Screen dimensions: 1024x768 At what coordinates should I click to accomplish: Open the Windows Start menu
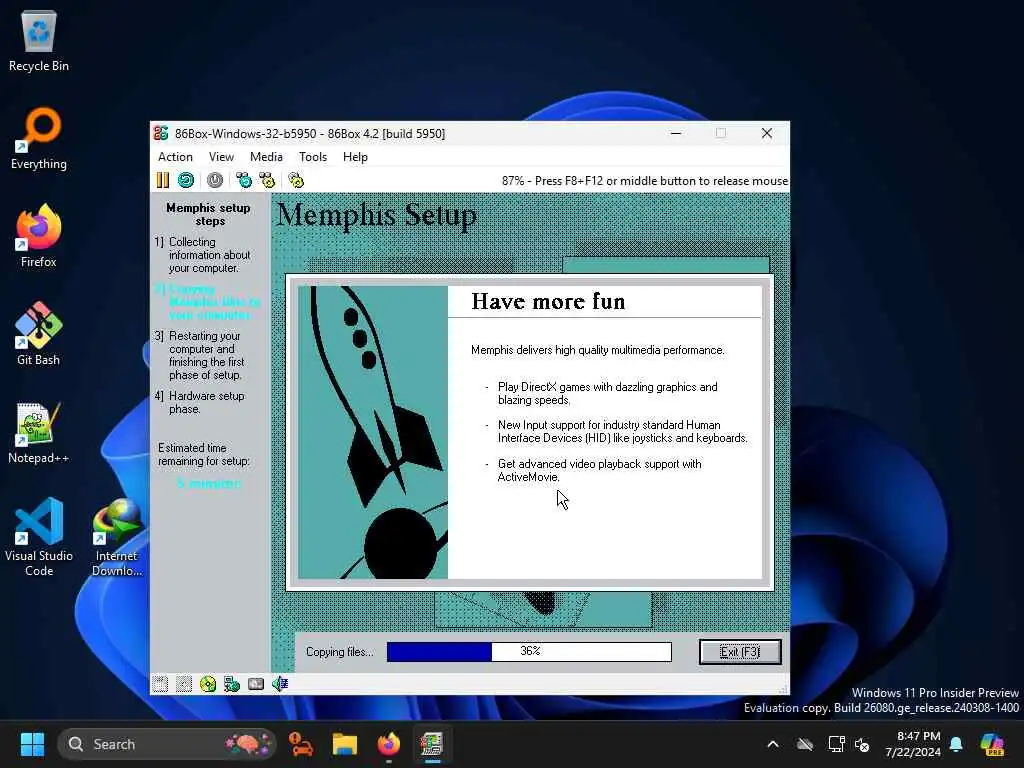pos(32,744)
